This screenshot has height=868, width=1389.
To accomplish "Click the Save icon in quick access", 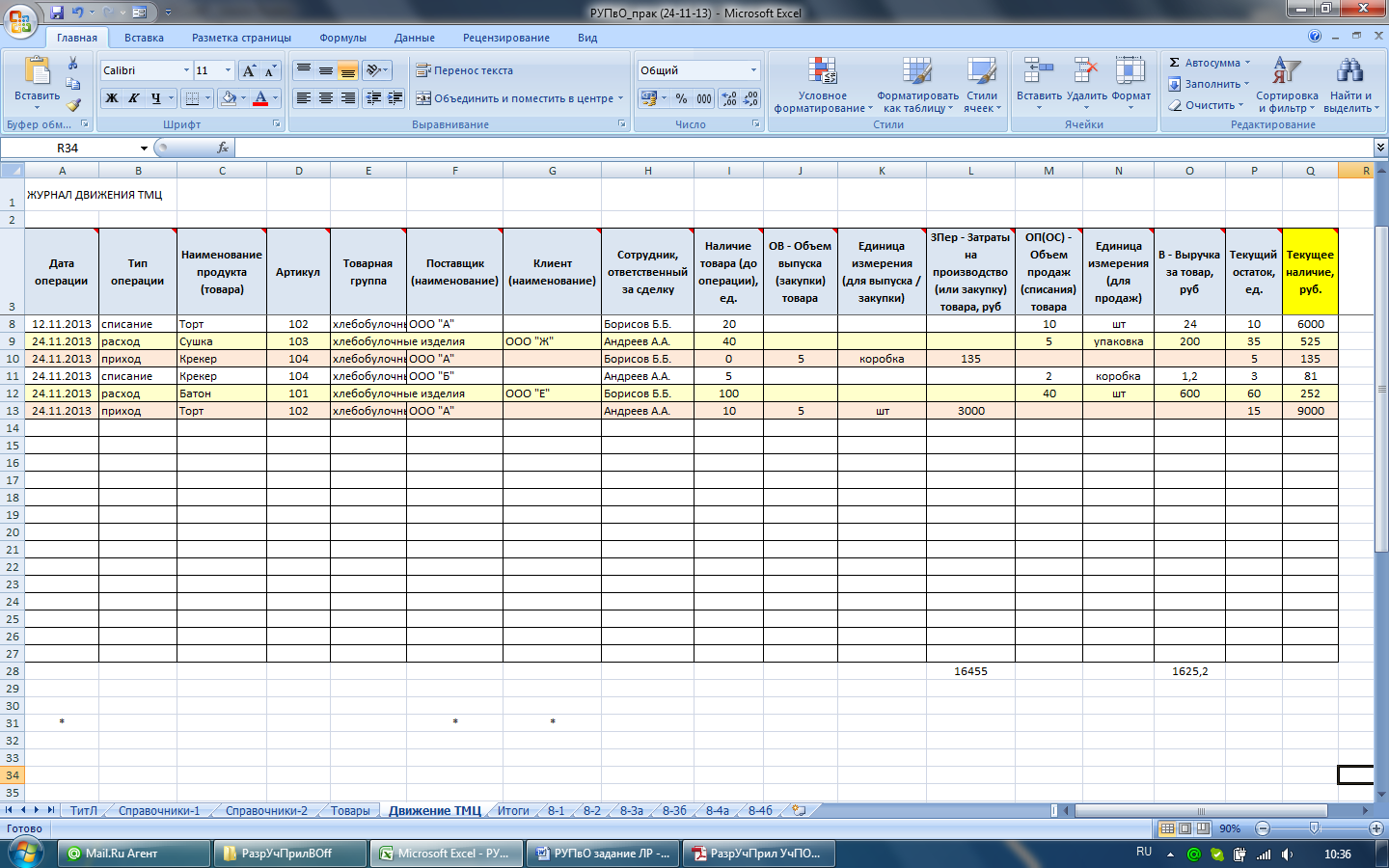I will (x=56, y=13).
